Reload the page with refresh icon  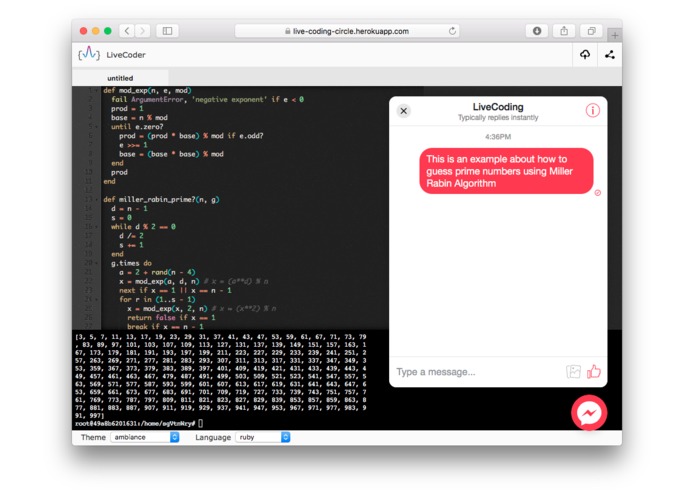452,31
